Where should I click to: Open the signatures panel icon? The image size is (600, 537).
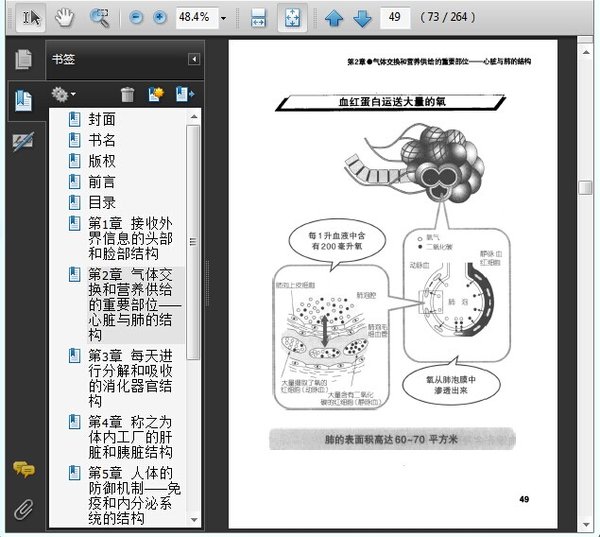point(23,141)
